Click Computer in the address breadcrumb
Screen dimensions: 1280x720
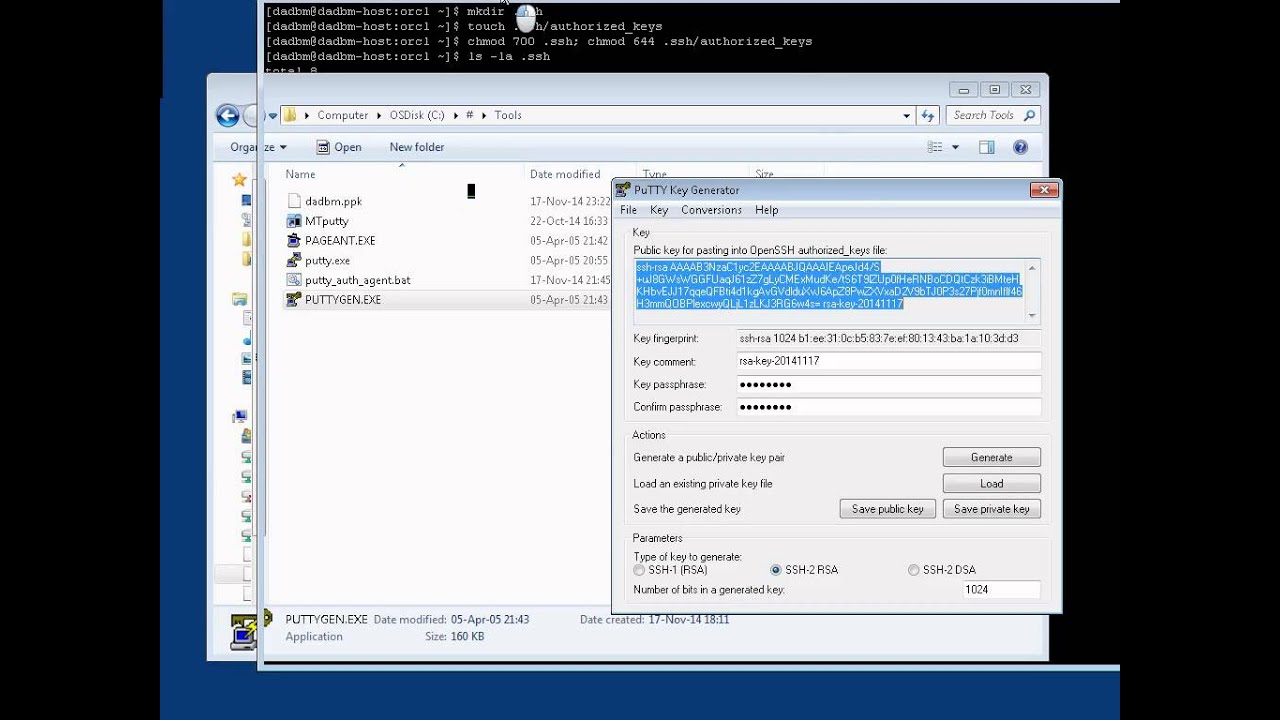[x=343, y=115]
